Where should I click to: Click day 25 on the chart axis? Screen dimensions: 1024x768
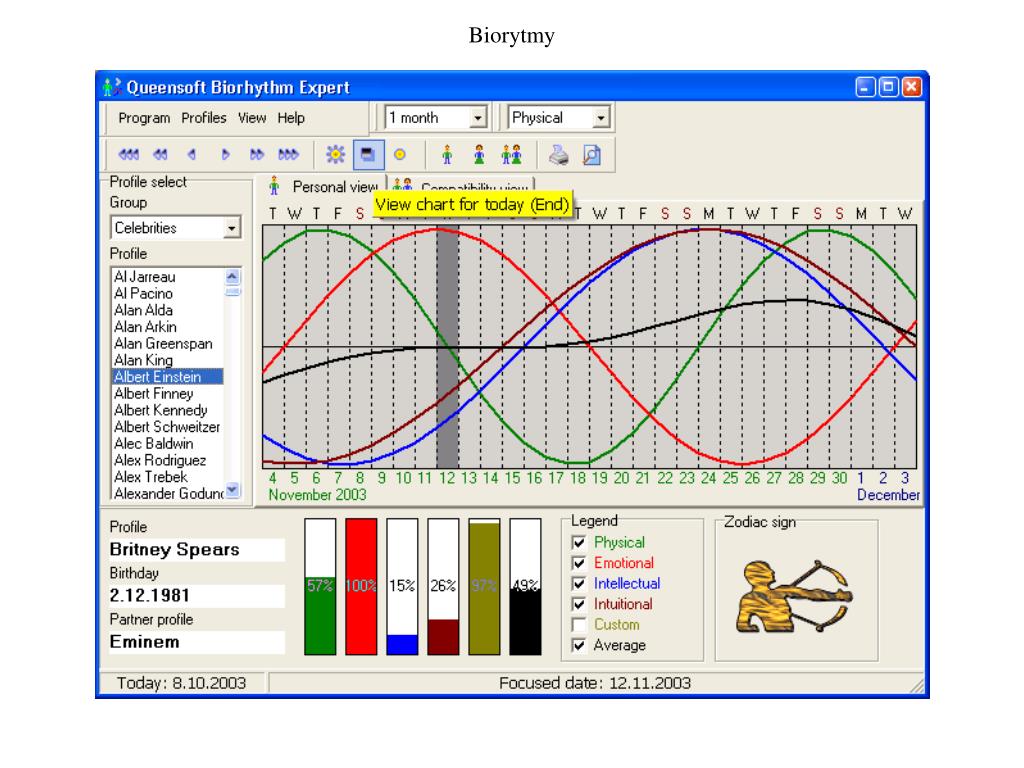click(x=730, y=478)
